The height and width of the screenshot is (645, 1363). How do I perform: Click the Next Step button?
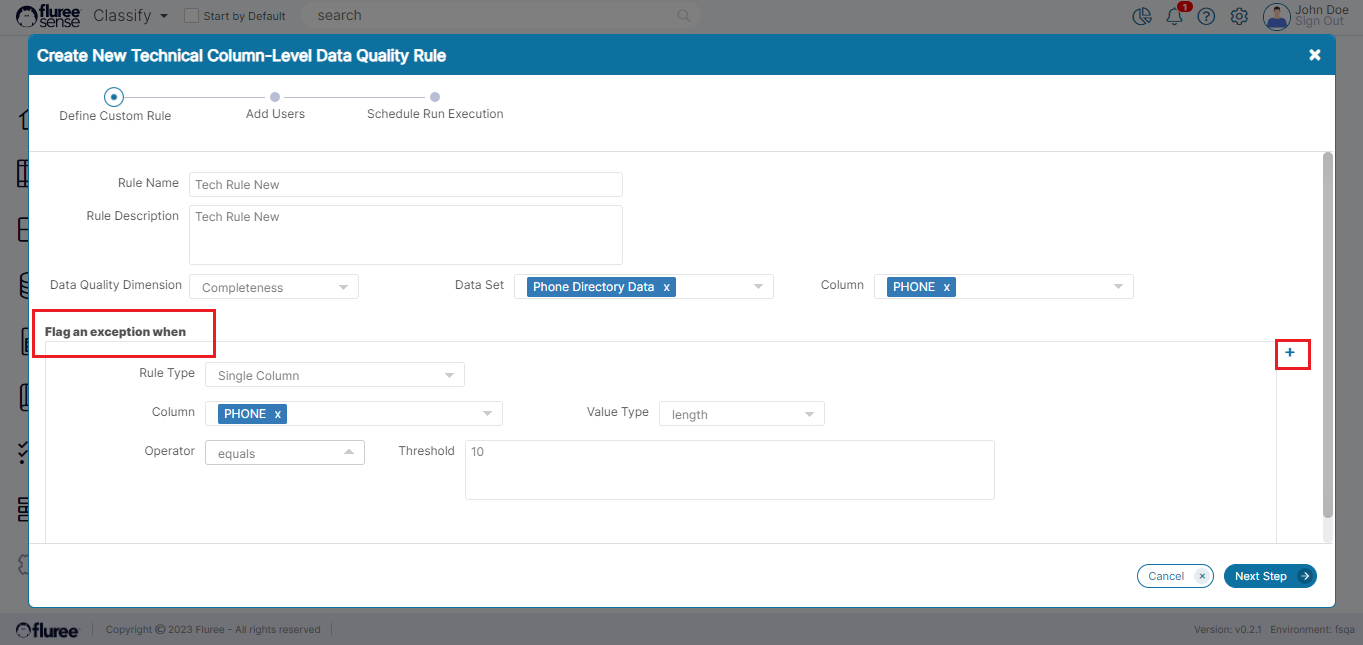[1269, 576]
